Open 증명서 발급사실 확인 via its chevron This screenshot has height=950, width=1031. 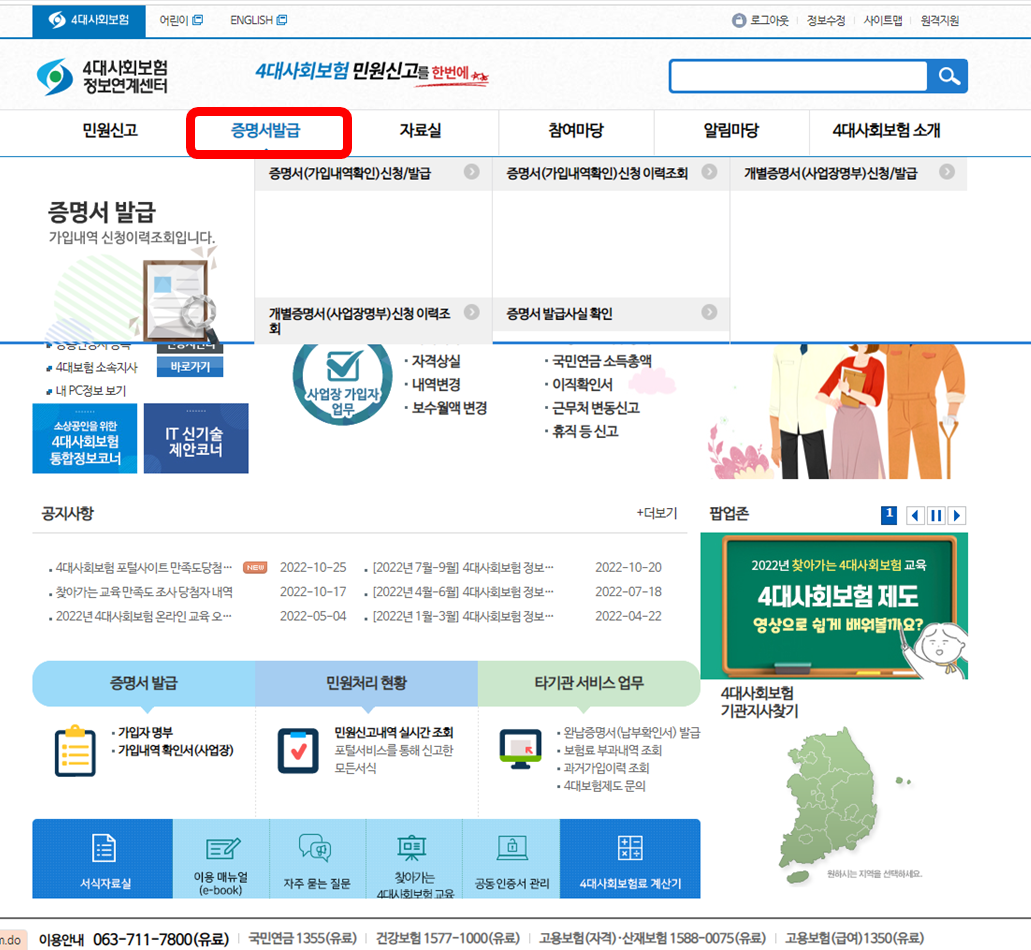click(x=710, y=312)
